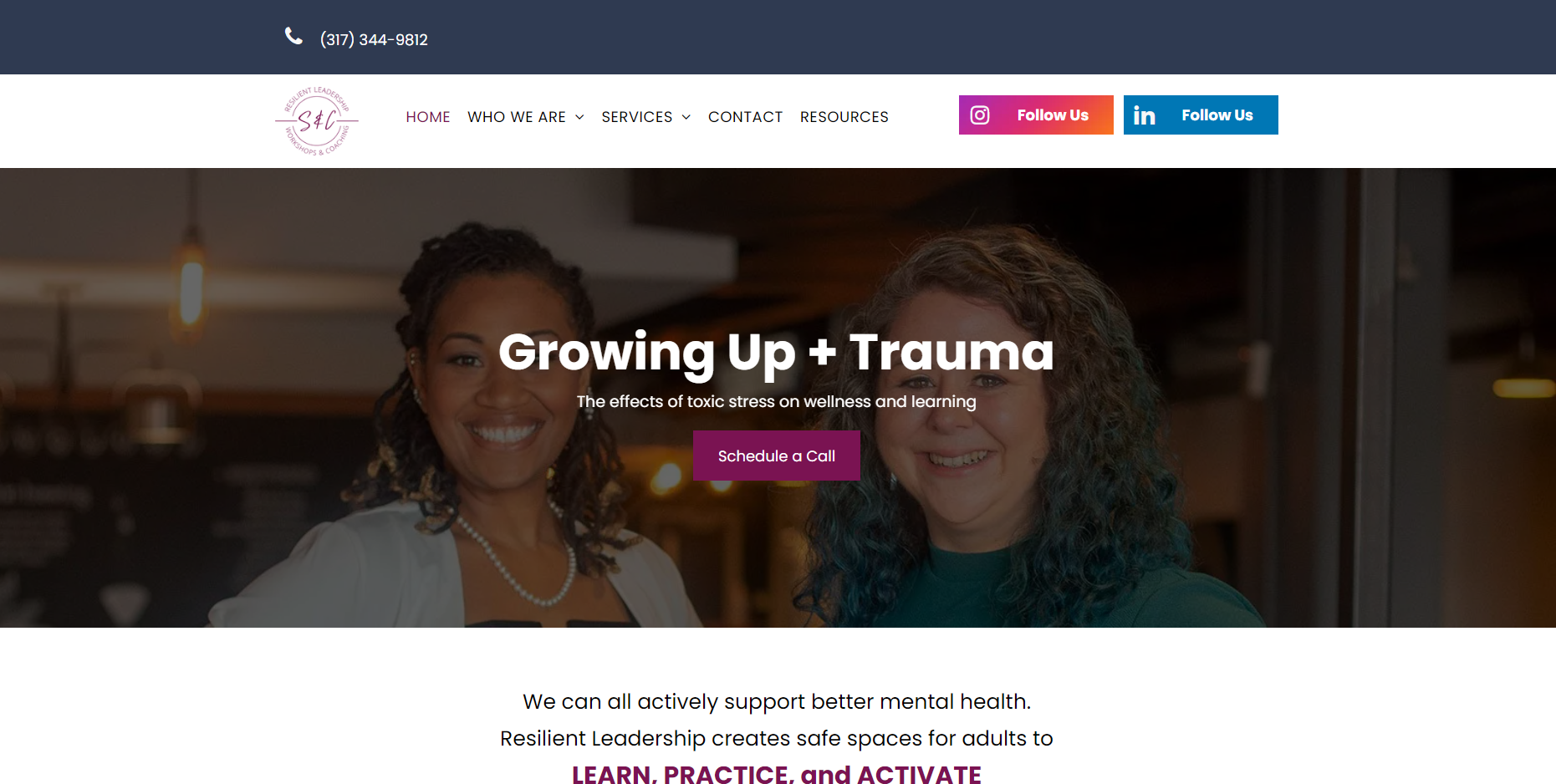The width and height of the screenshot is (1556, 784).
Task: Click the Instagram logo icon
Action: click(980, 115)
